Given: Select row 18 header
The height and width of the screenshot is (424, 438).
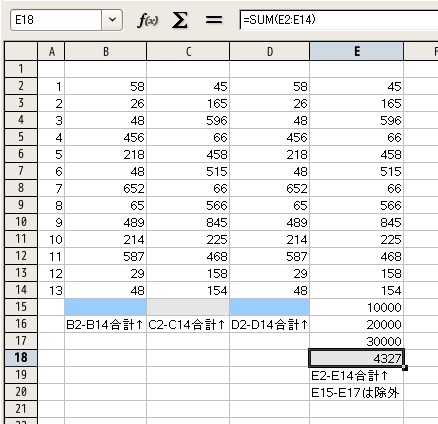Looking at the screenshot, I should (21, 358).
